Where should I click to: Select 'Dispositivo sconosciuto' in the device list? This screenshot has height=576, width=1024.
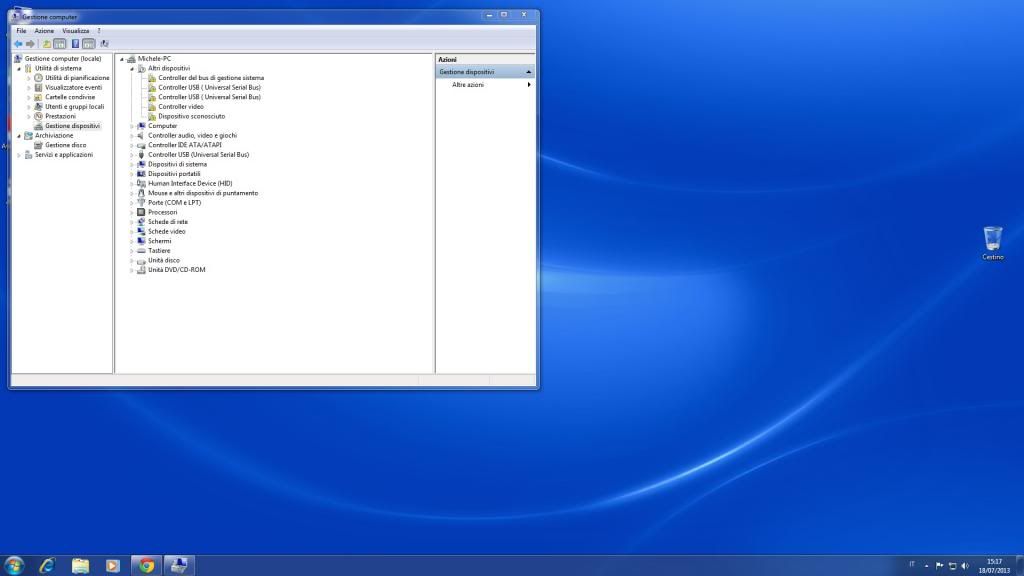coord(191,116)
